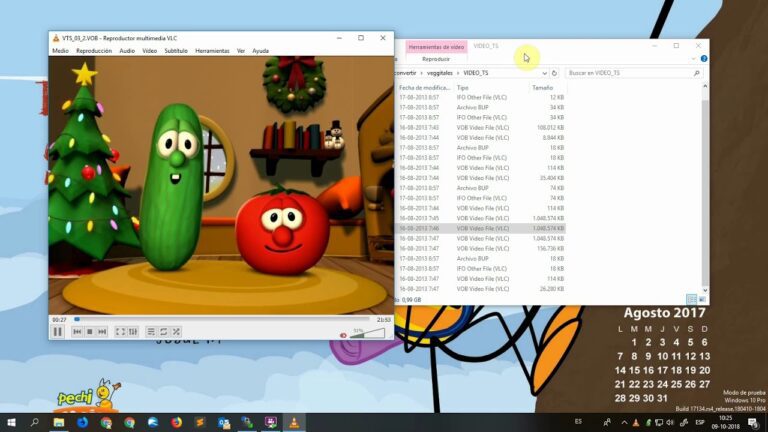
Task: Open VLC extended settings panel
Action: pos(133,332)
